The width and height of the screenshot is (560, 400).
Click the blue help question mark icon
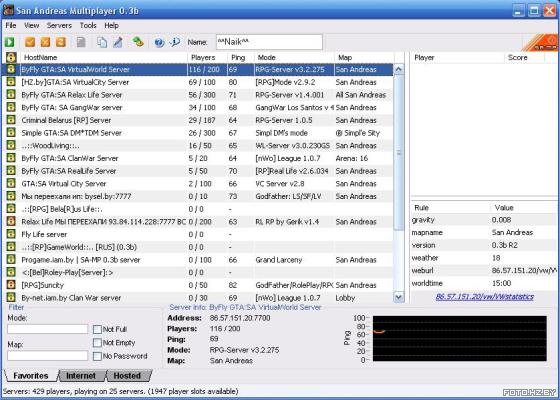(x=159, y=42)
